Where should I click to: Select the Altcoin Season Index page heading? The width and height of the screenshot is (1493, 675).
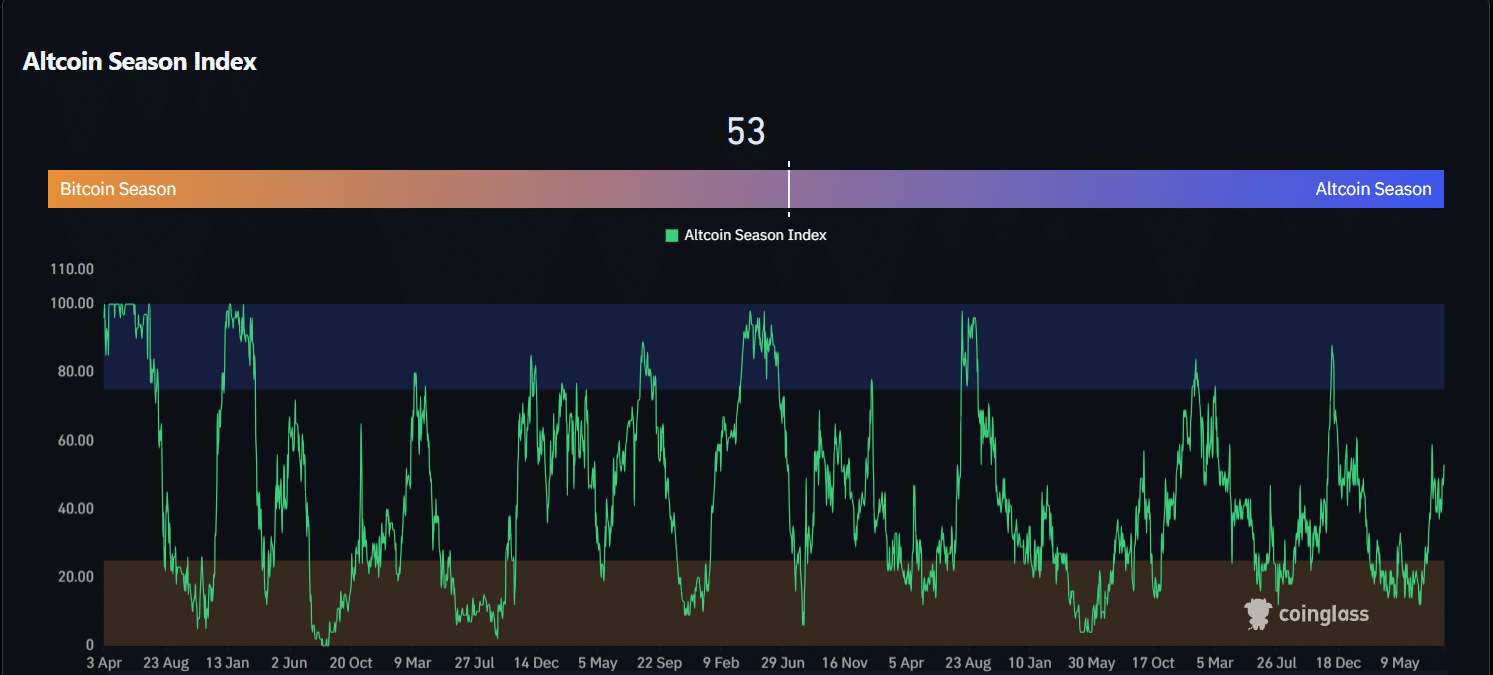point(140,62)
